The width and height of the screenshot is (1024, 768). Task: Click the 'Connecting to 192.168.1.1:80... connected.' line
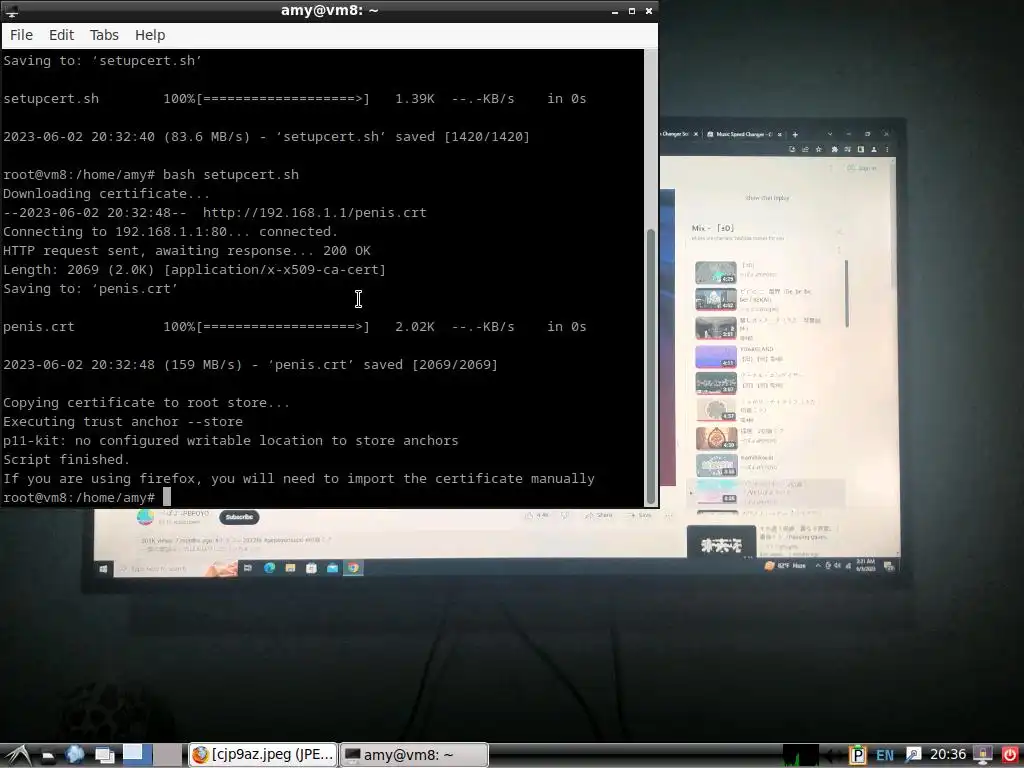point(170,232)
